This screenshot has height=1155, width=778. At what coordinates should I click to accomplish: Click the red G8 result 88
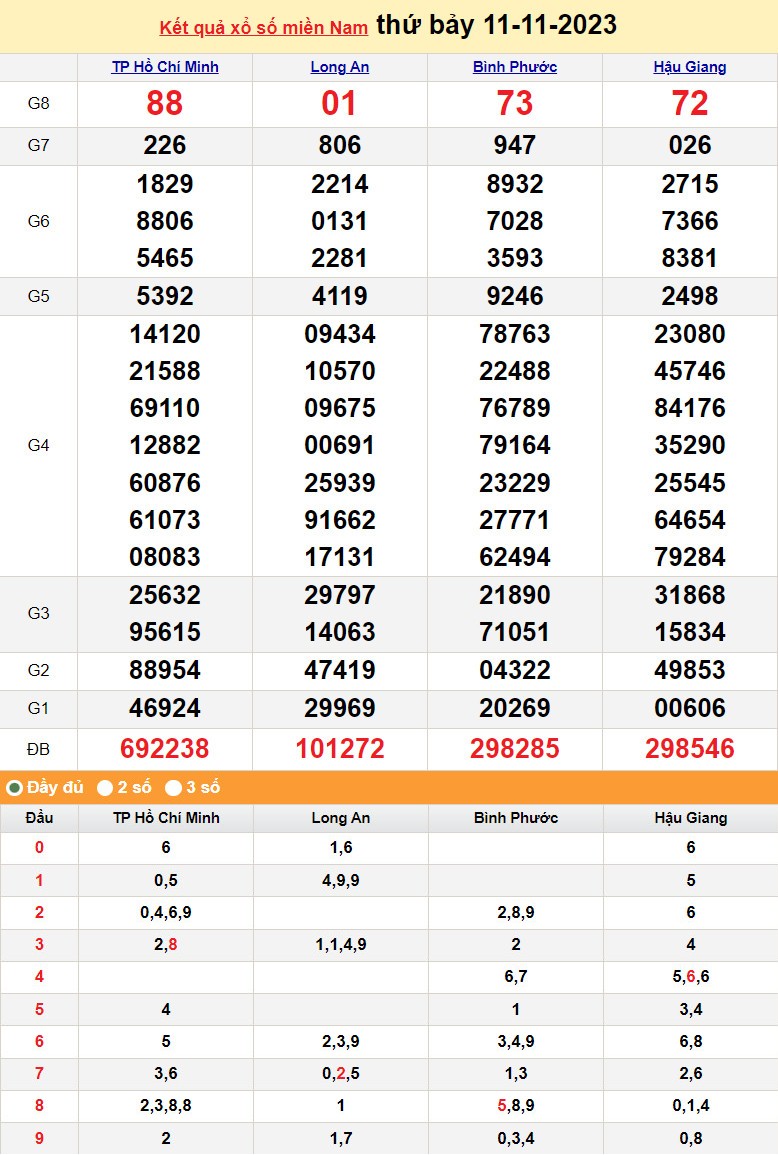tap(165, 104)
